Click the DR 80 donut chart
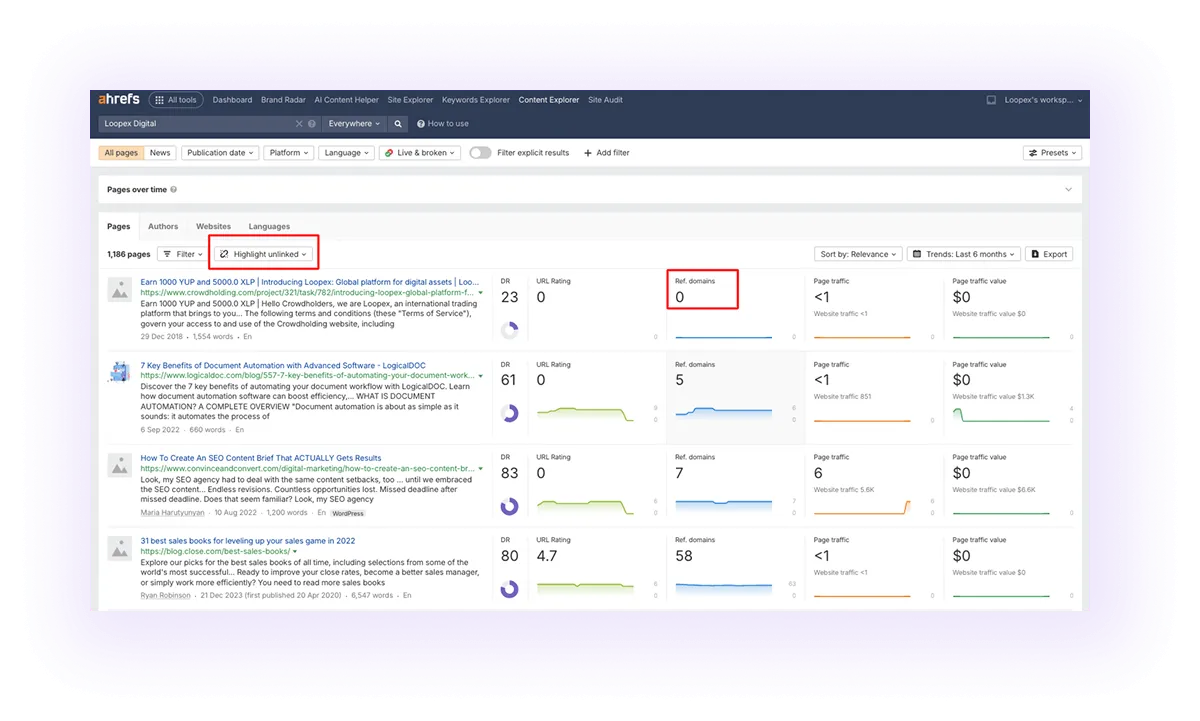This screenshot has width=1200, height=721. (x=509, y=589)
